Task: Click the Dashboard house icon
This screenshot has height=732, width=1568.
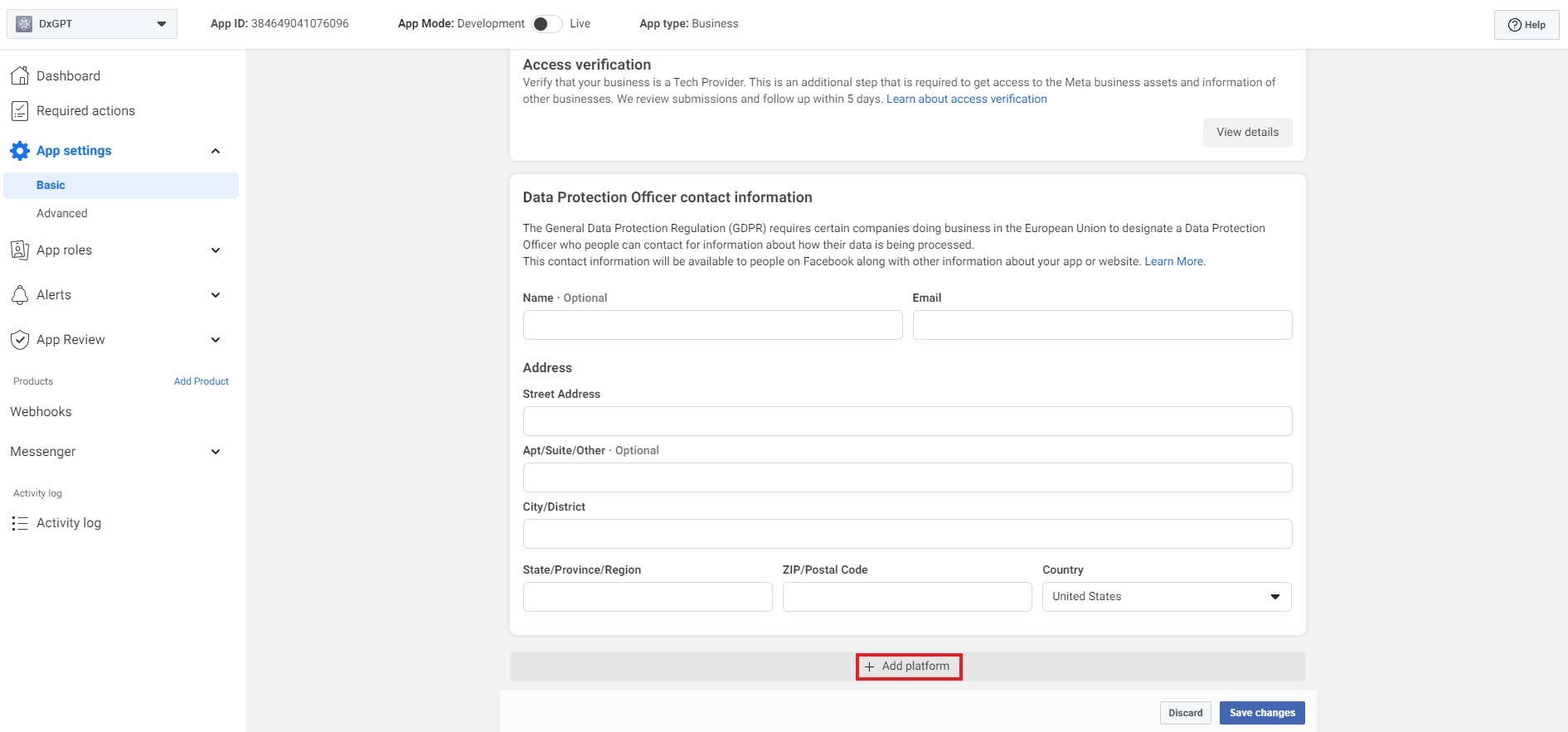Action: [x=20, y=75]
